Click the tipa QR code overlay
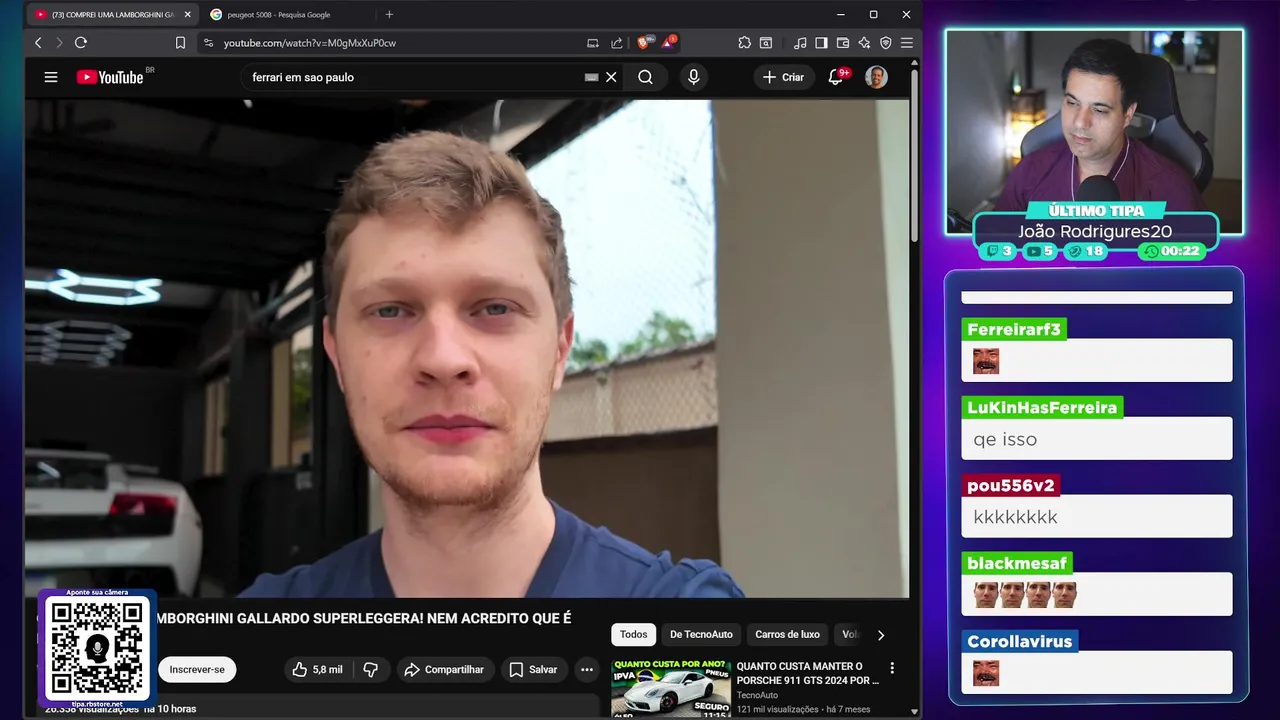Image resolution: width=1280 pixels, height=720 pixels. click(x=97, y=648)
